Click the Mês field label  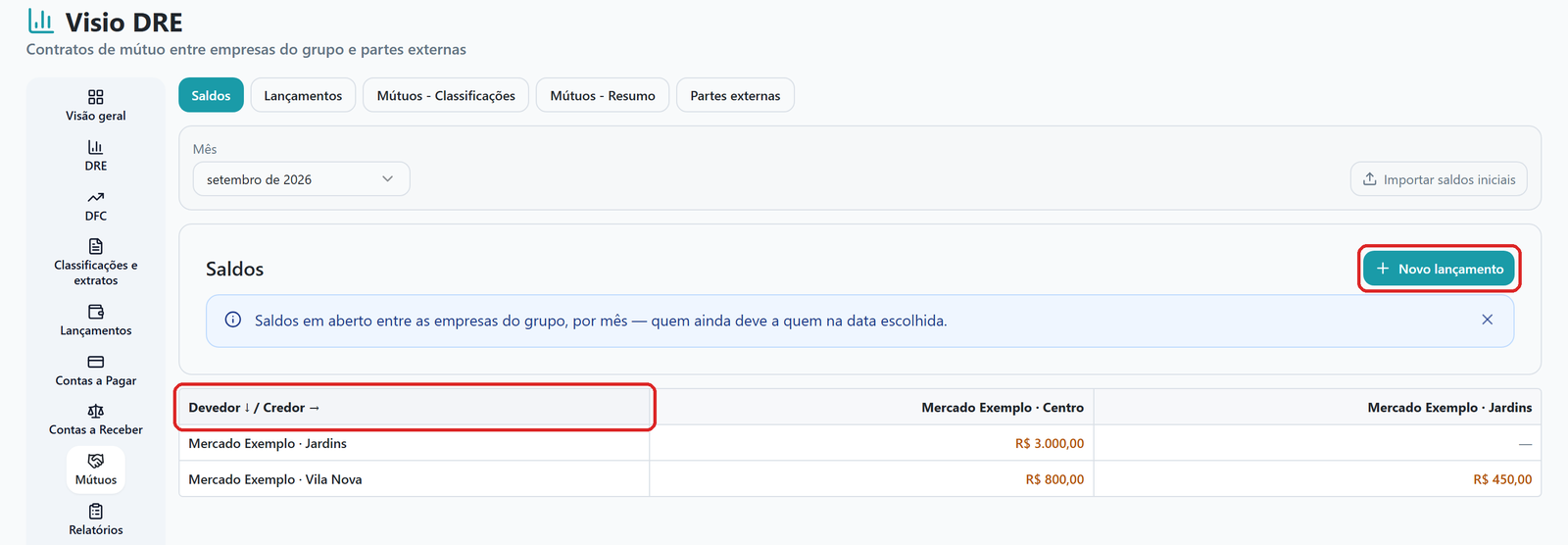[x=205, y=149]
